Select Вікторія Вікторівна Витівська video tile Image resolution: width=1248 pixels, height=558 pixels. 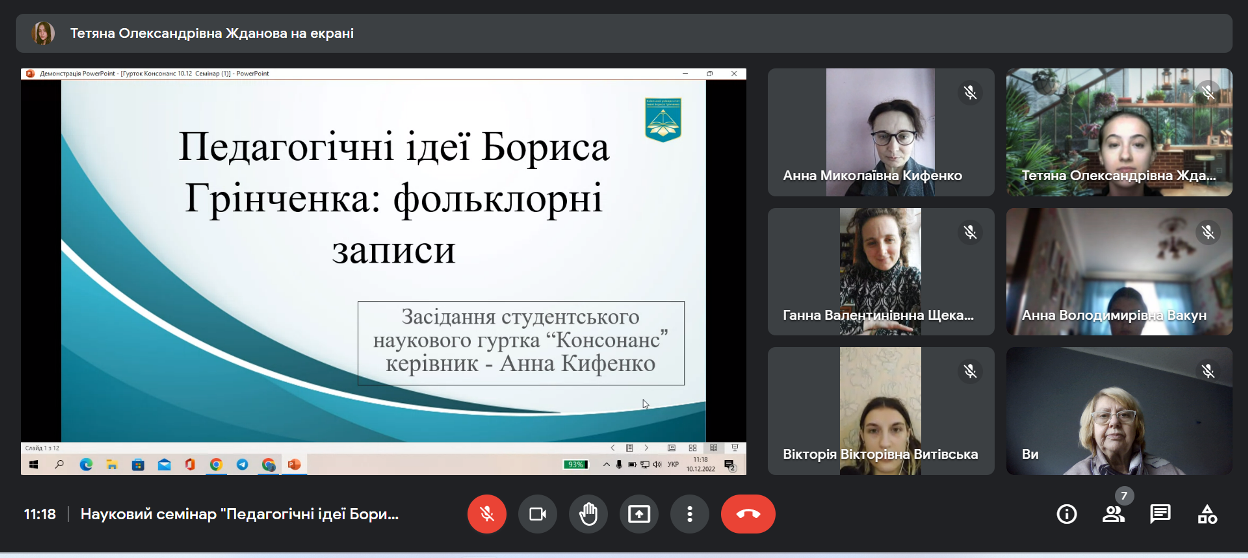click(x=880, y=411)
